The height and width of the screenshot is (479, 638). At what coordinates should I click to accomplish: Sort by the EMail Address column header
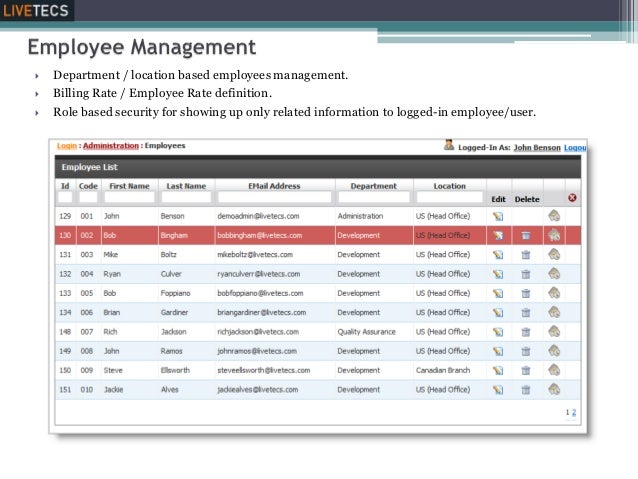274,186
